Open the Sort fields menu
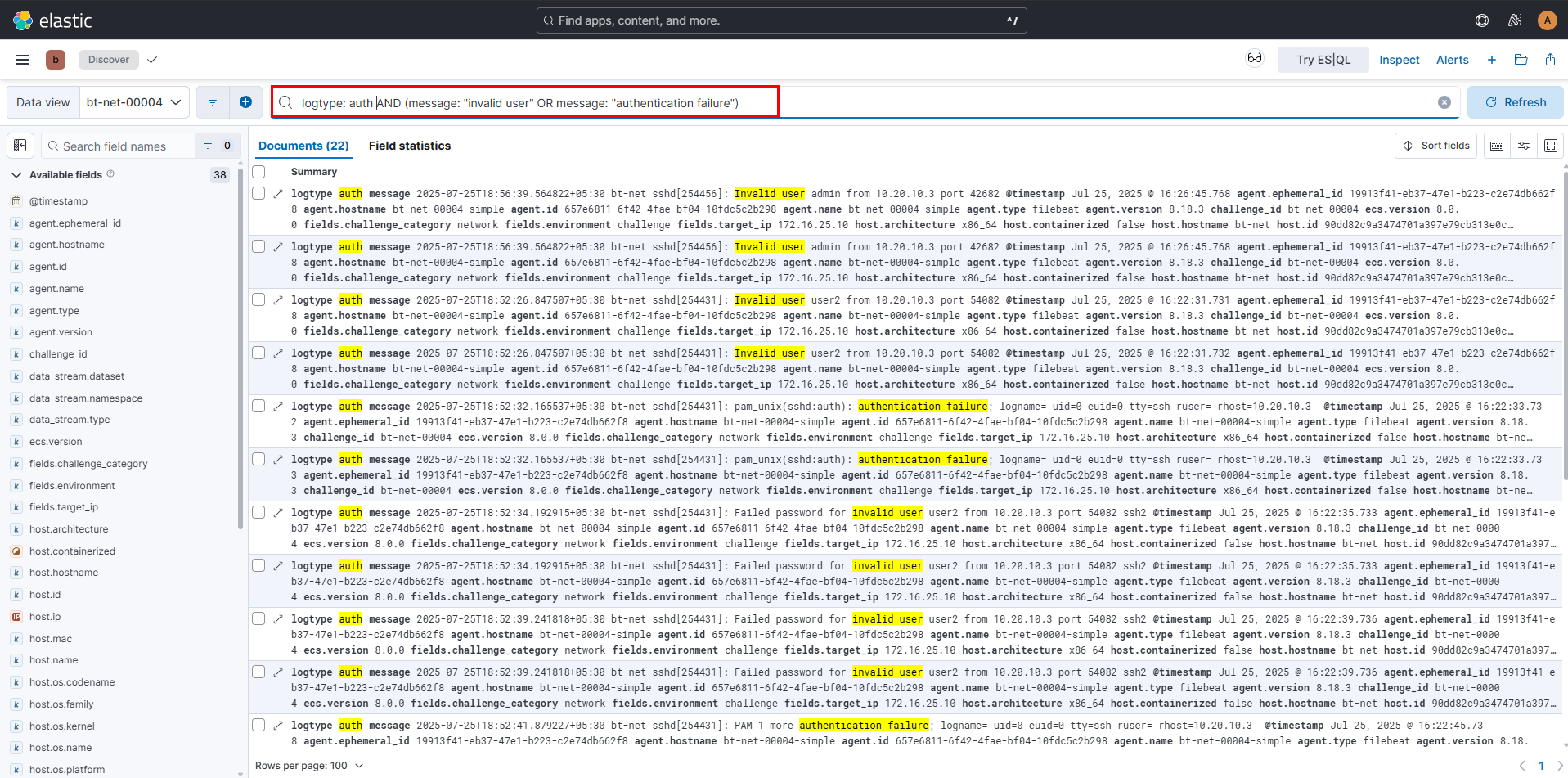 pos(1435,146)
